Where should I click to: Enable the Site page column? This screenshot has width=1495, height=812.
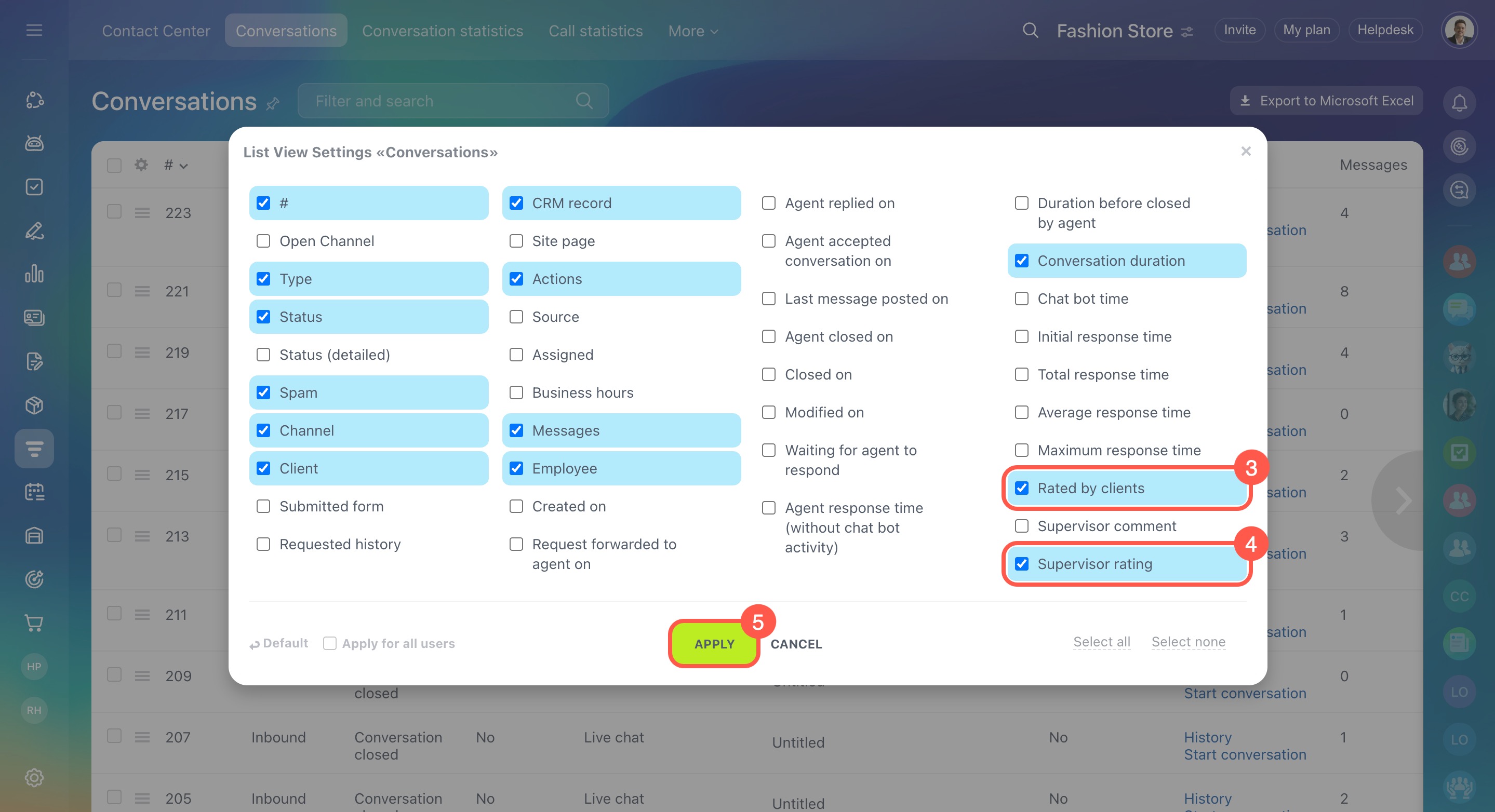[516, 241]
